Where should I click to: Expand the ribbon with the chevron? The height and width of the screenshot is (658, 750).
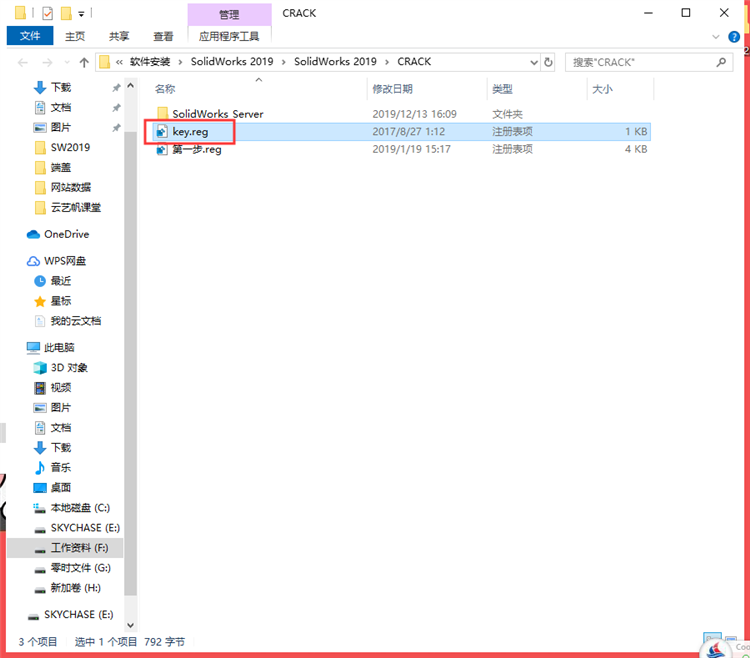click(716, 37)
